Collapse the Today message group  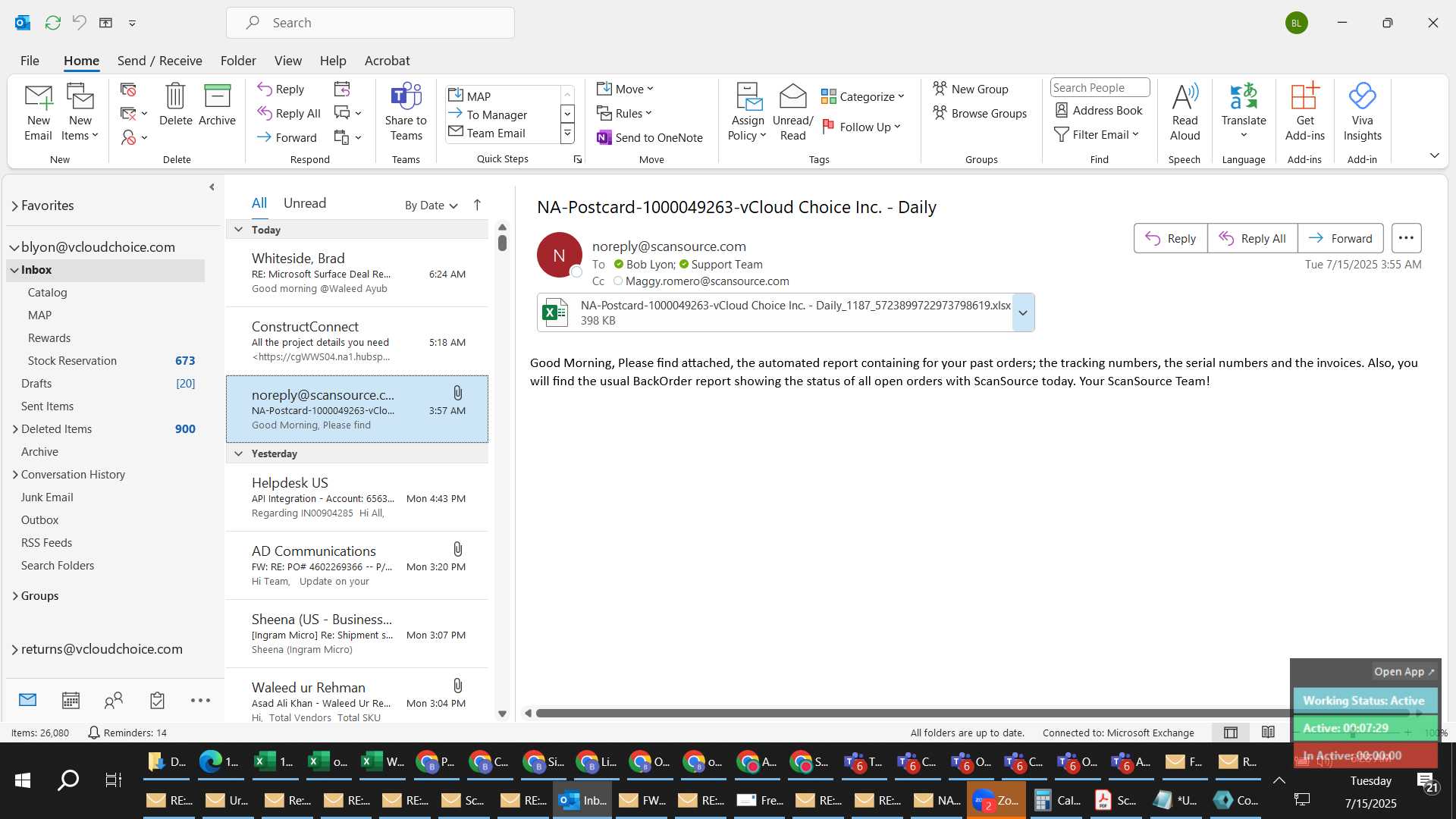238,230
